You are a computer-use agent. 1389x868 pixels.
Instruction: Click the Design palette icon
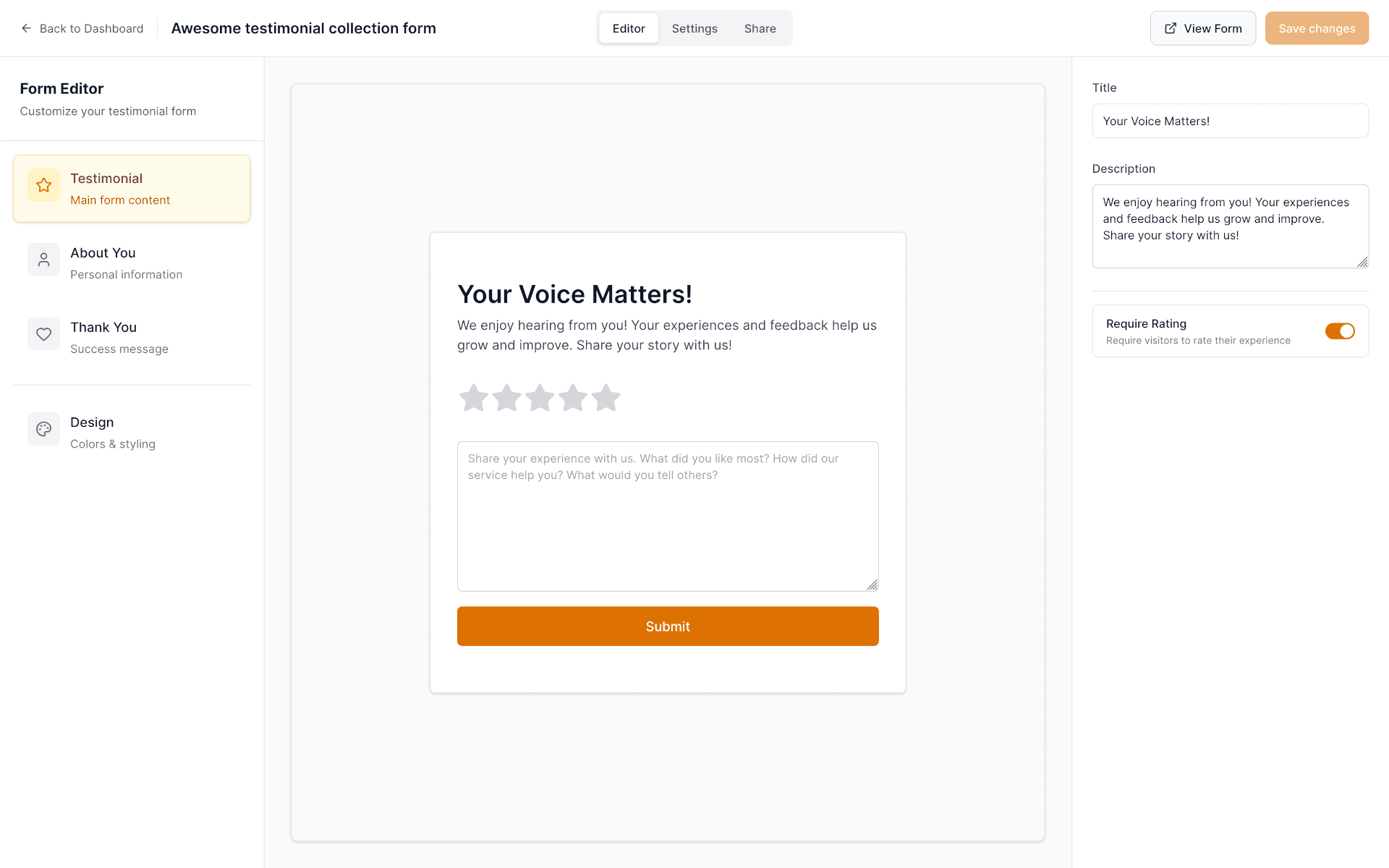[43, 429]
